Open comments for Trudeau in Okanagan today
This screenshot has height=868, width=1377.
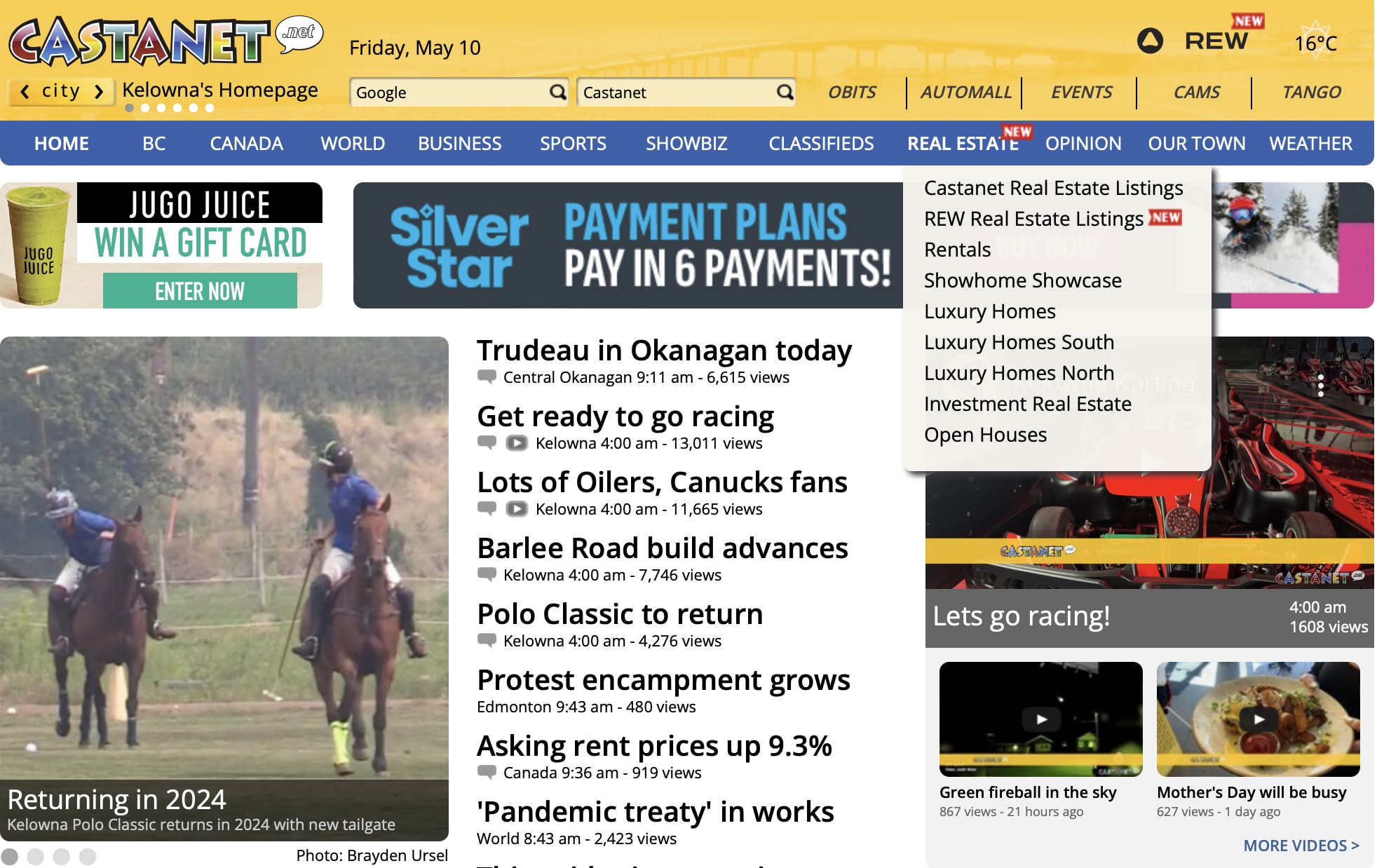[x=487, y=377]
